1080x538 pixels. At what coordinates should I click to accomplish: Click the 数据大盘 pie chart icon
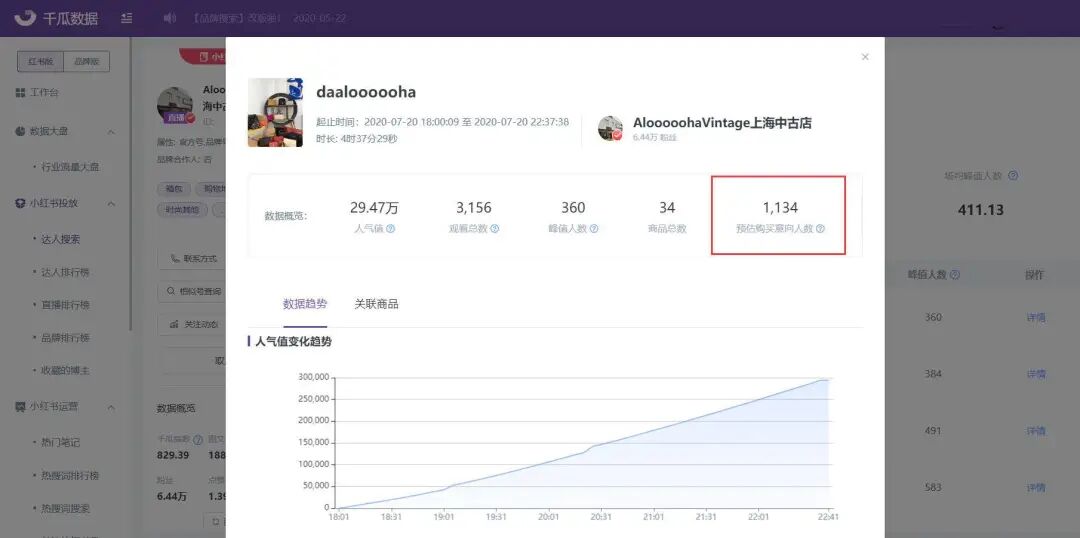point(21,131)
